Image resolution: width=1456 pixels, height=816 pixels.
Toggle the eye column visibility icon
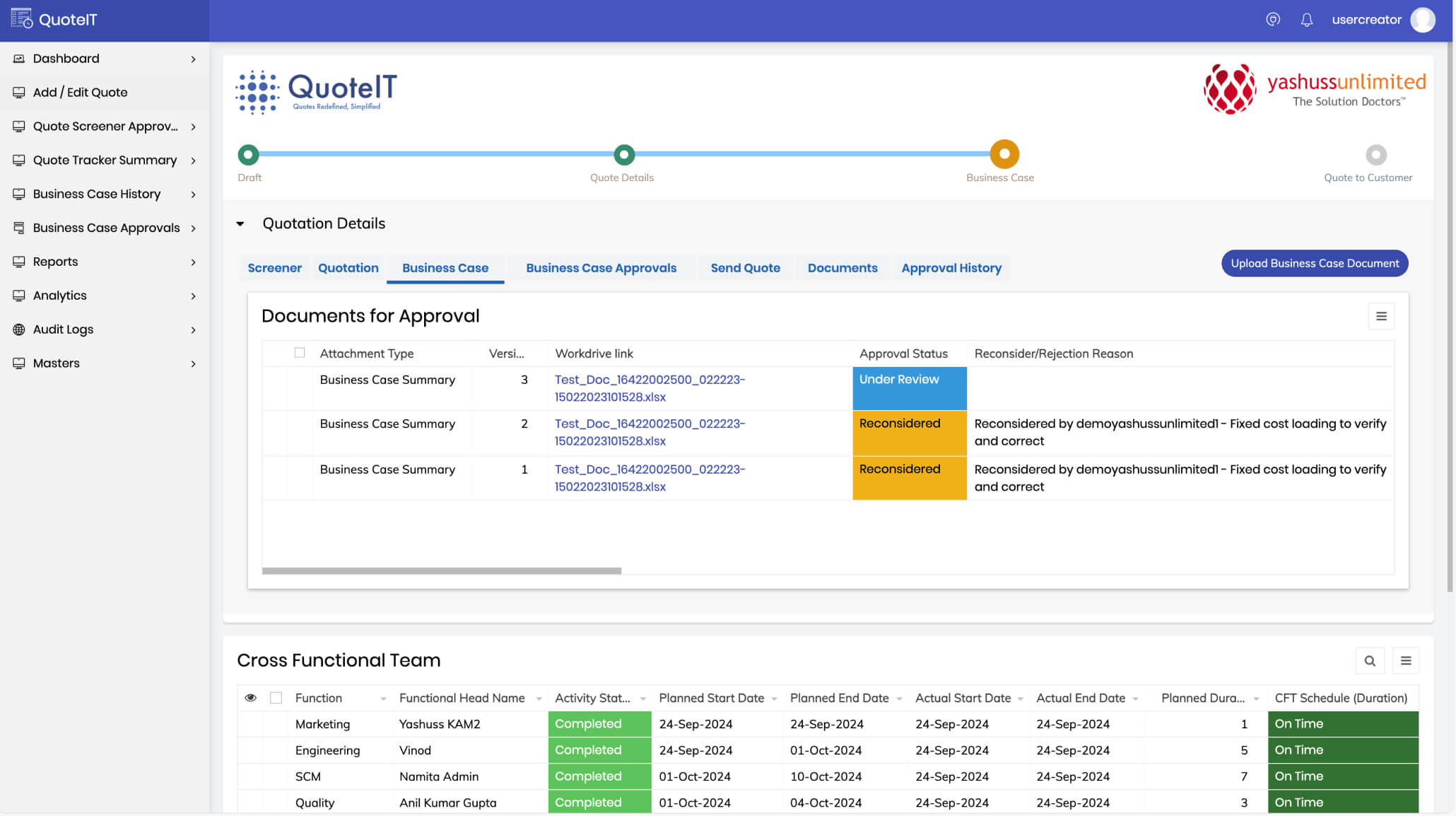(250, 698)
